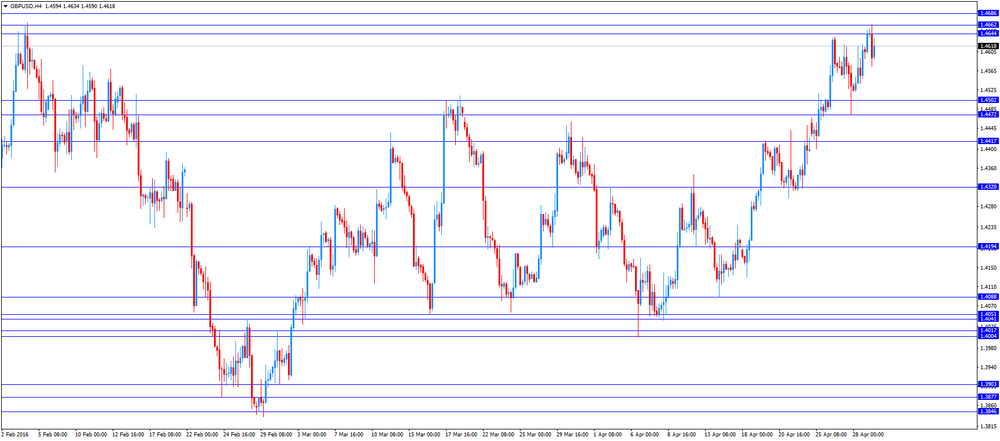Click the 1.4360 price scale value
Viewport: 1000px width, 441px height.
(x=989, y=168)
